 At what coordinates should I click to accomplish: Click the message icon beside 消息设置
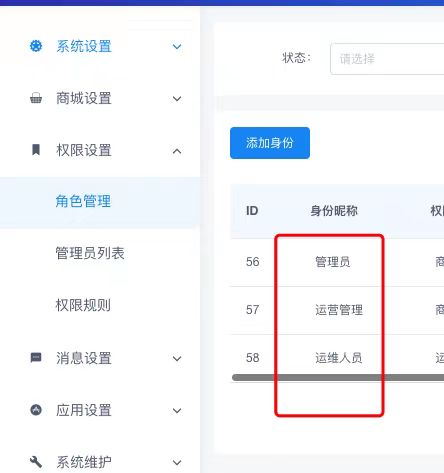(36, 358)
